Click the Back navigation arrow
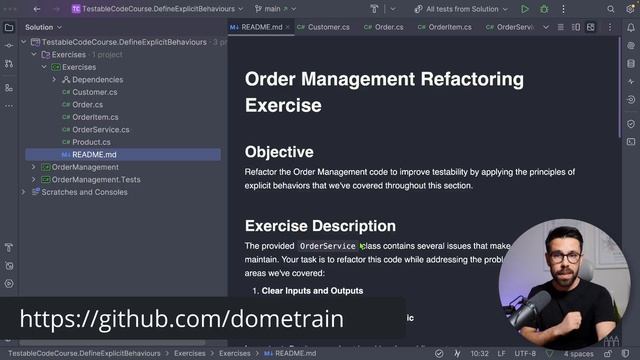This screenshot has width=640, height=360. point(37,9)
